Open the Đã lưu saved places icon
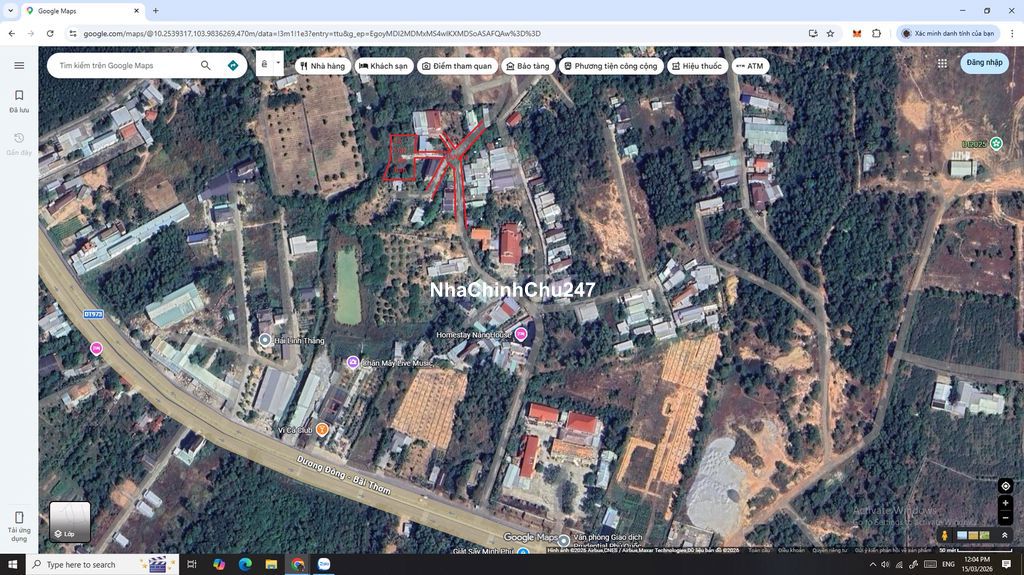This screenshot has height=575, width=1024. [x=19, y=100]
